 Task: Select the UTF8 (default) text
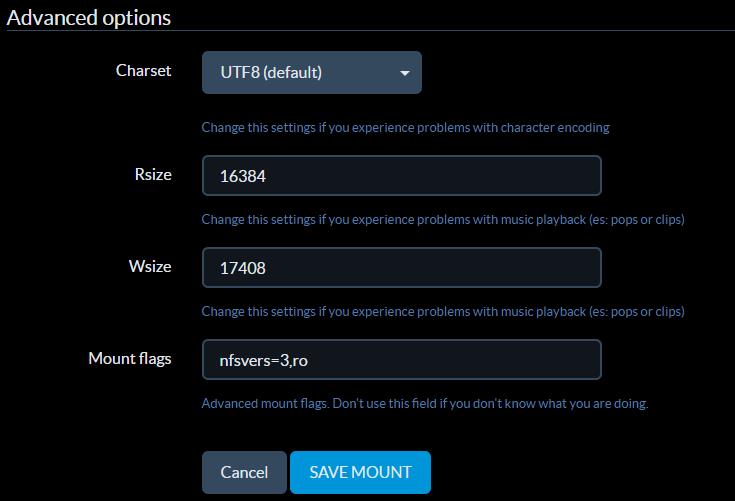point(270,73)
